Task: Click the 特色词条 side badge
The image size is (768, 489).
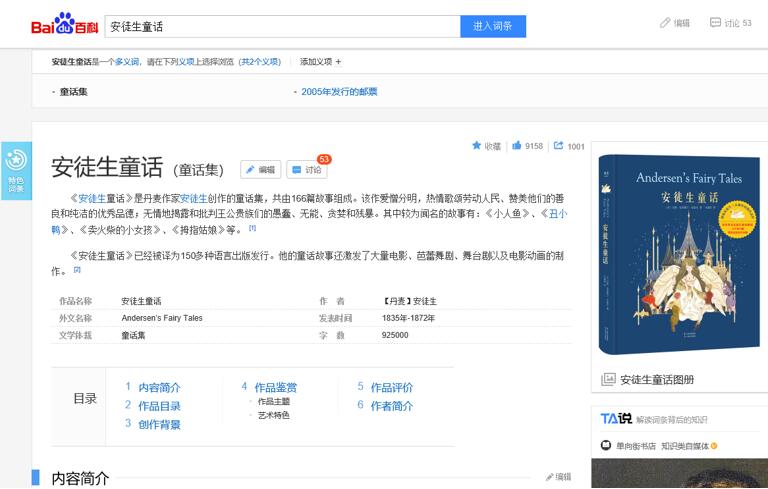Action: [16, 171]
